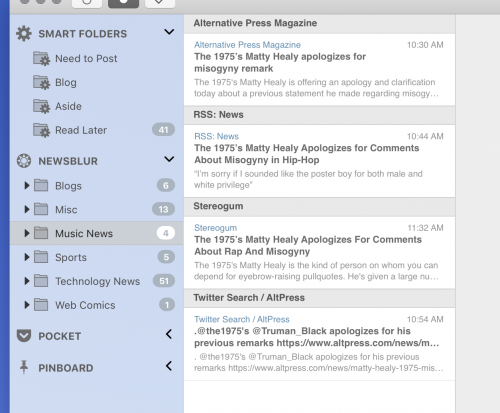Click summary about eyebrow-raising pullquotes
Screen dimensions: 500x413
tap(316, 271)
